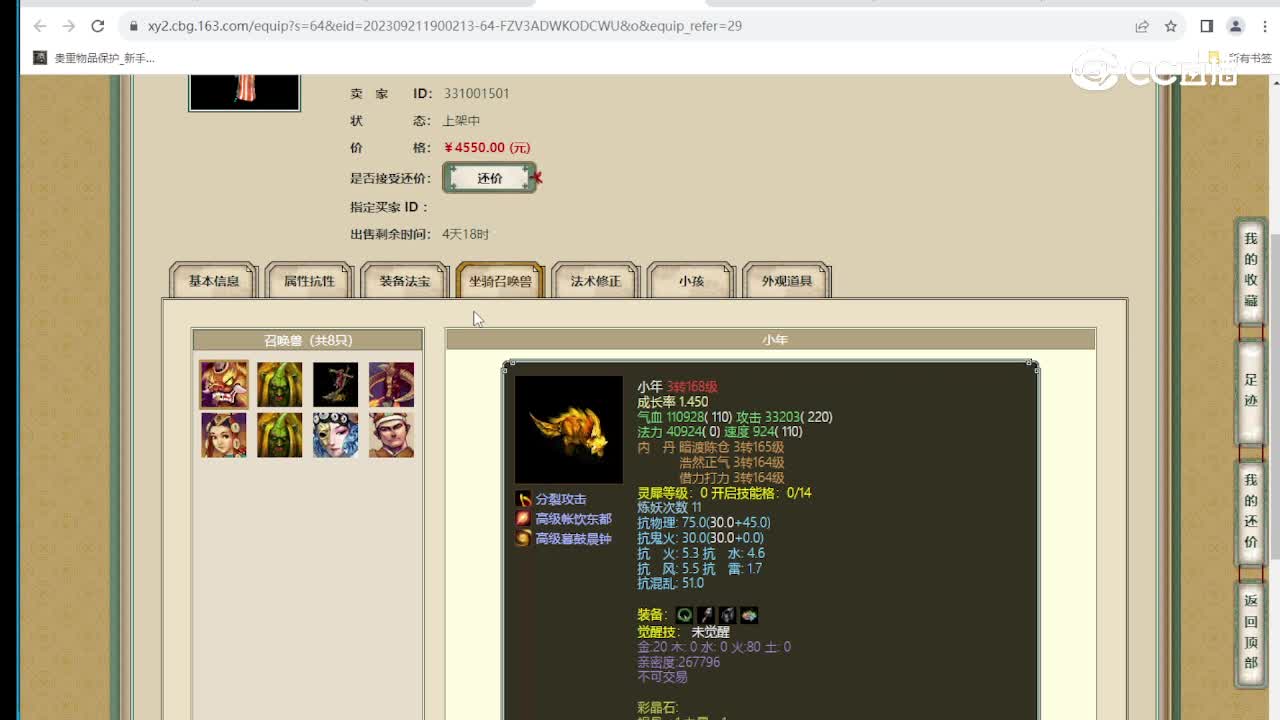Reload the page
Viewport: 1280px width, 720px height.
tap(97, 26)
